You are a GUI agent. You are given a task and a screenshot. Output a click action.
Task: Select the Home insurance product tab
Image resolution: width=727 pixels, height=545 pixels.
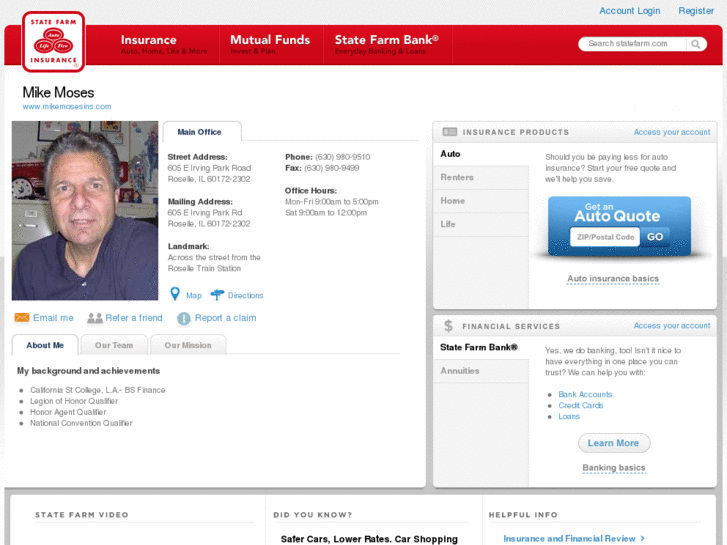(x=481, y=201)
